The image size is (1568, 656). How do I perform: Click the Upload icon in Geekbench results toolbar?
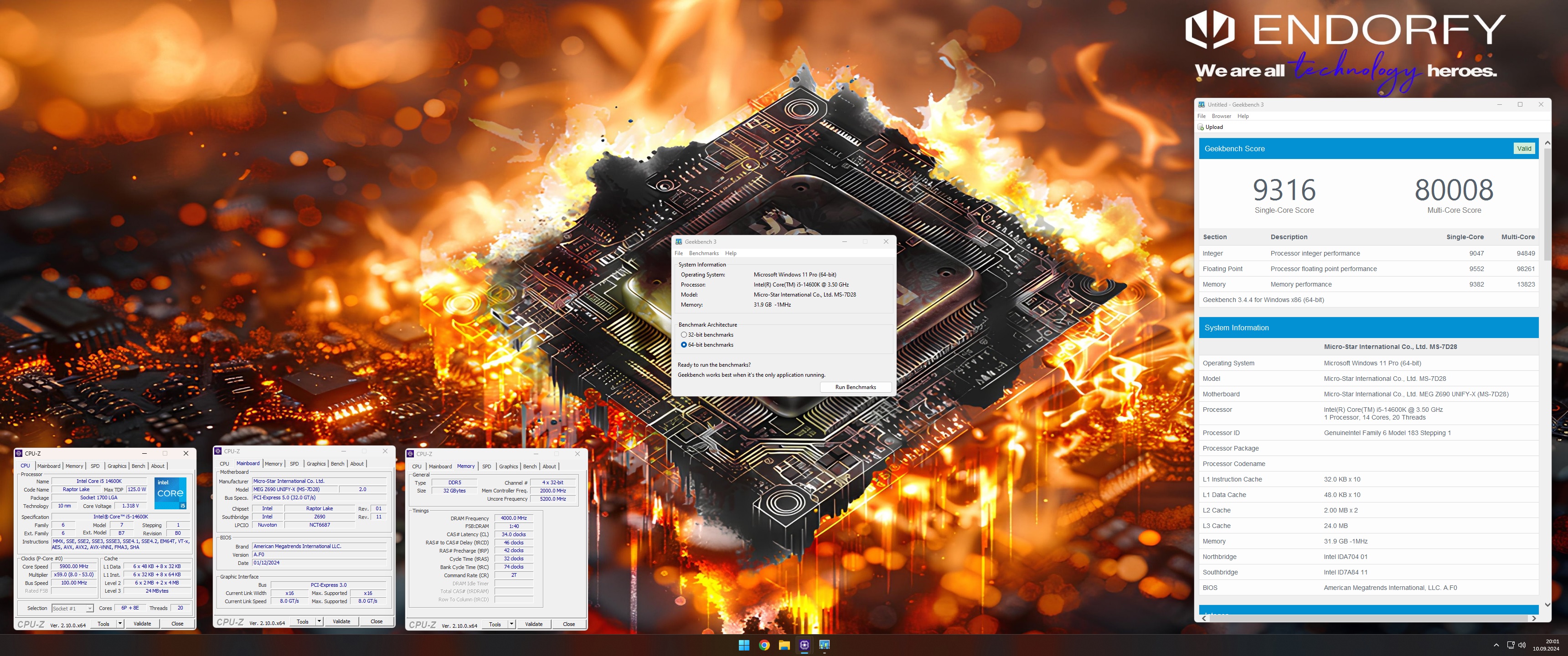(x=1200, y=127)
